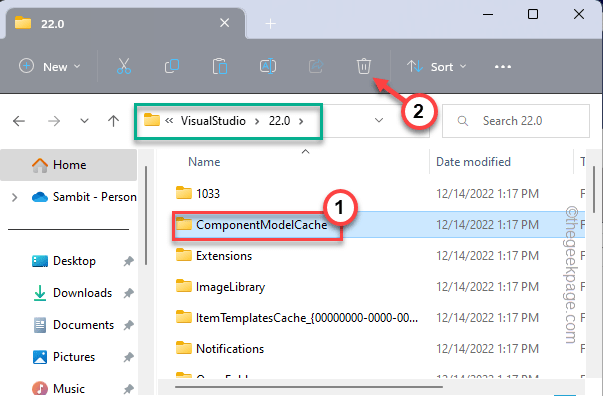Expand the address bar history dropdown

[379, 120]
